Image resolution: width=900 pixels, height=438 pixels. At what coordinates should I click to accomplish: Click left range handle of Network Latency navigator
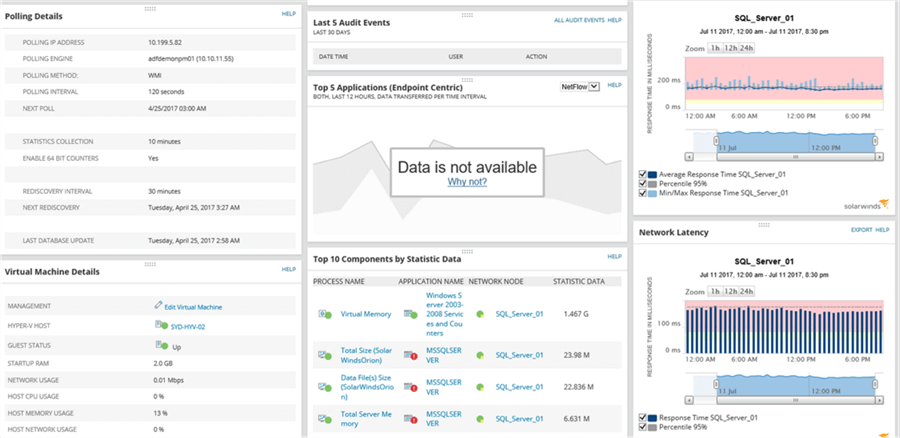(x=716, y=385)
